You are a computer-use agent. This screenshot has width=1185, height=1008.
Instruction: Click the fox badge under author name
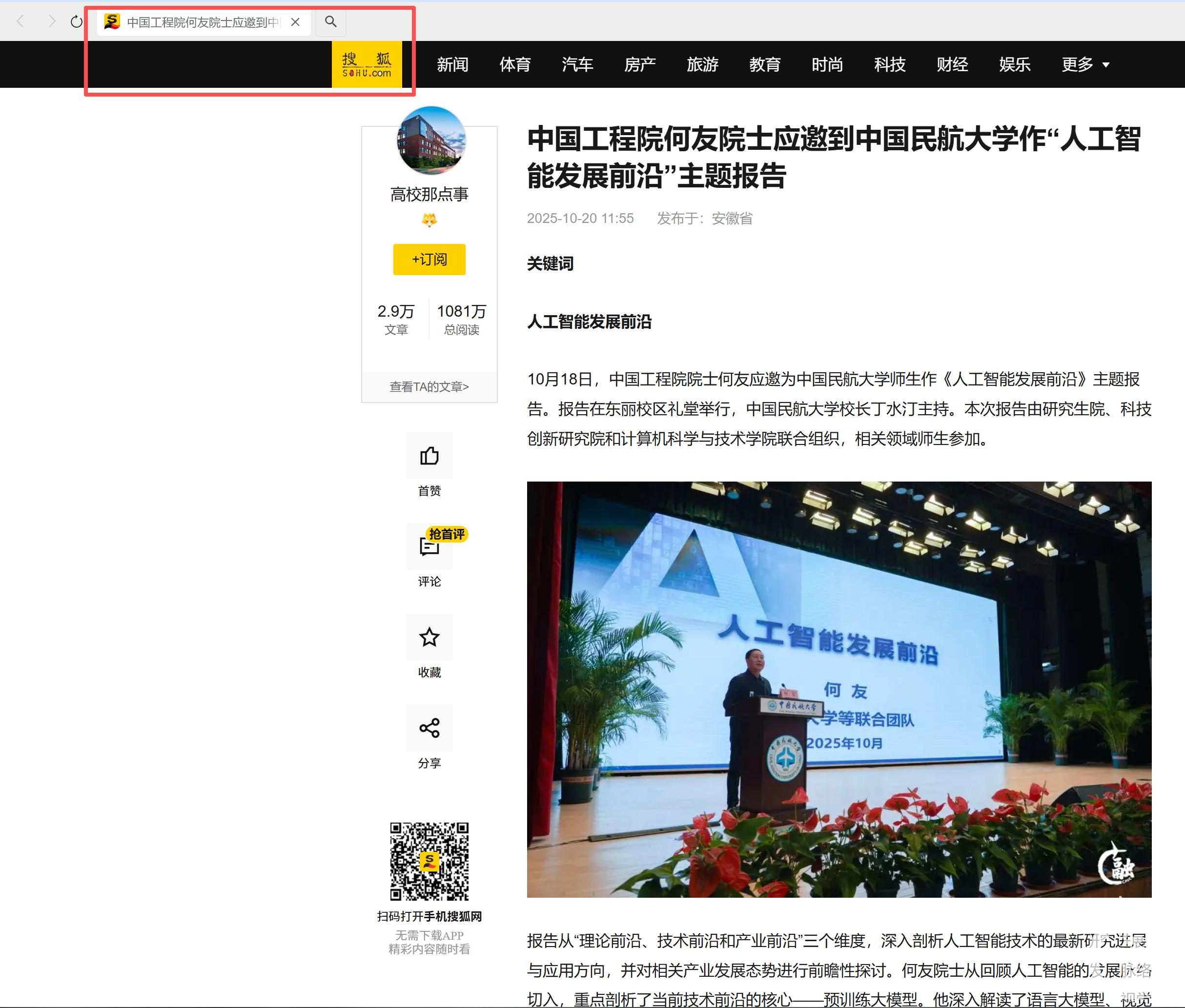pos(429,220)
